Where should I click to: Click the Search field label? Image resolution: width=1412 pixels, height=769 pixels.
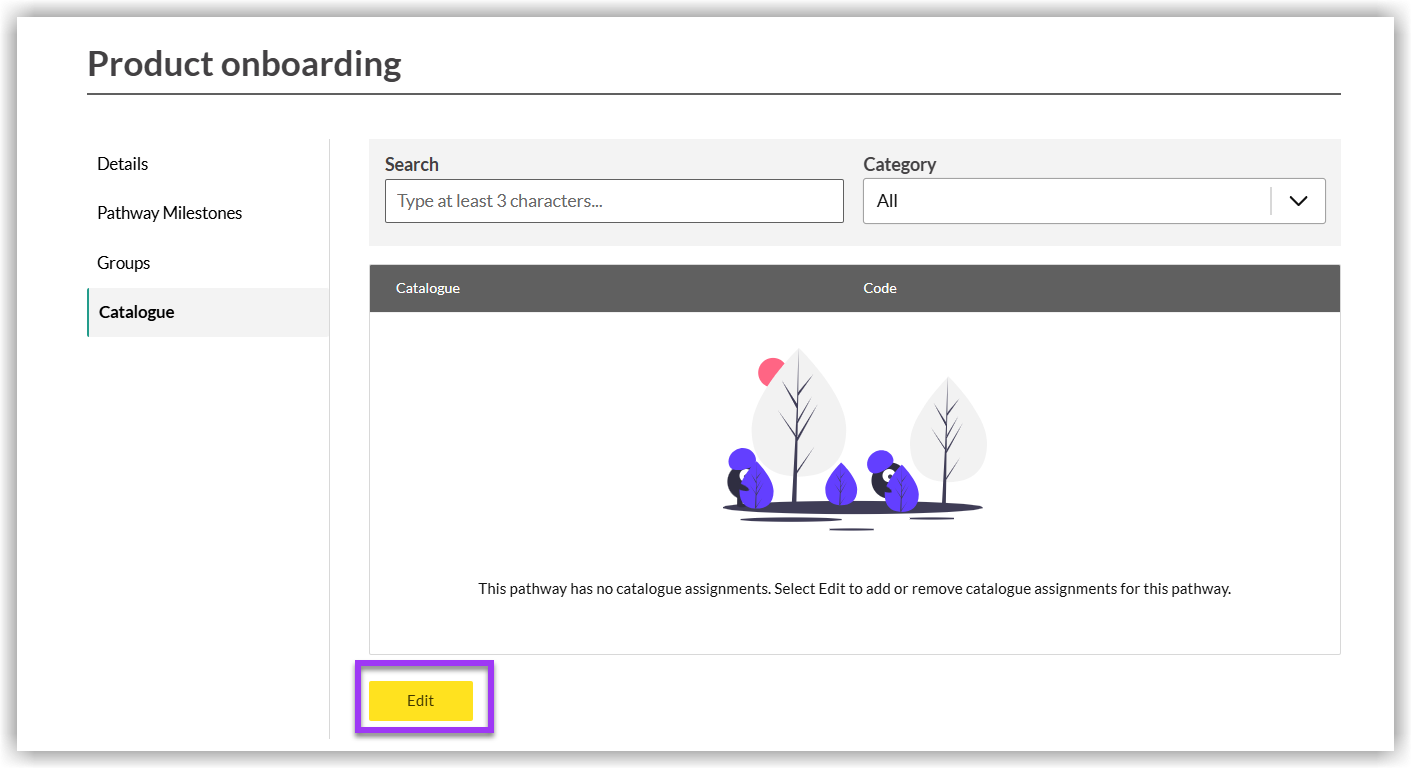tap(411, 163)
